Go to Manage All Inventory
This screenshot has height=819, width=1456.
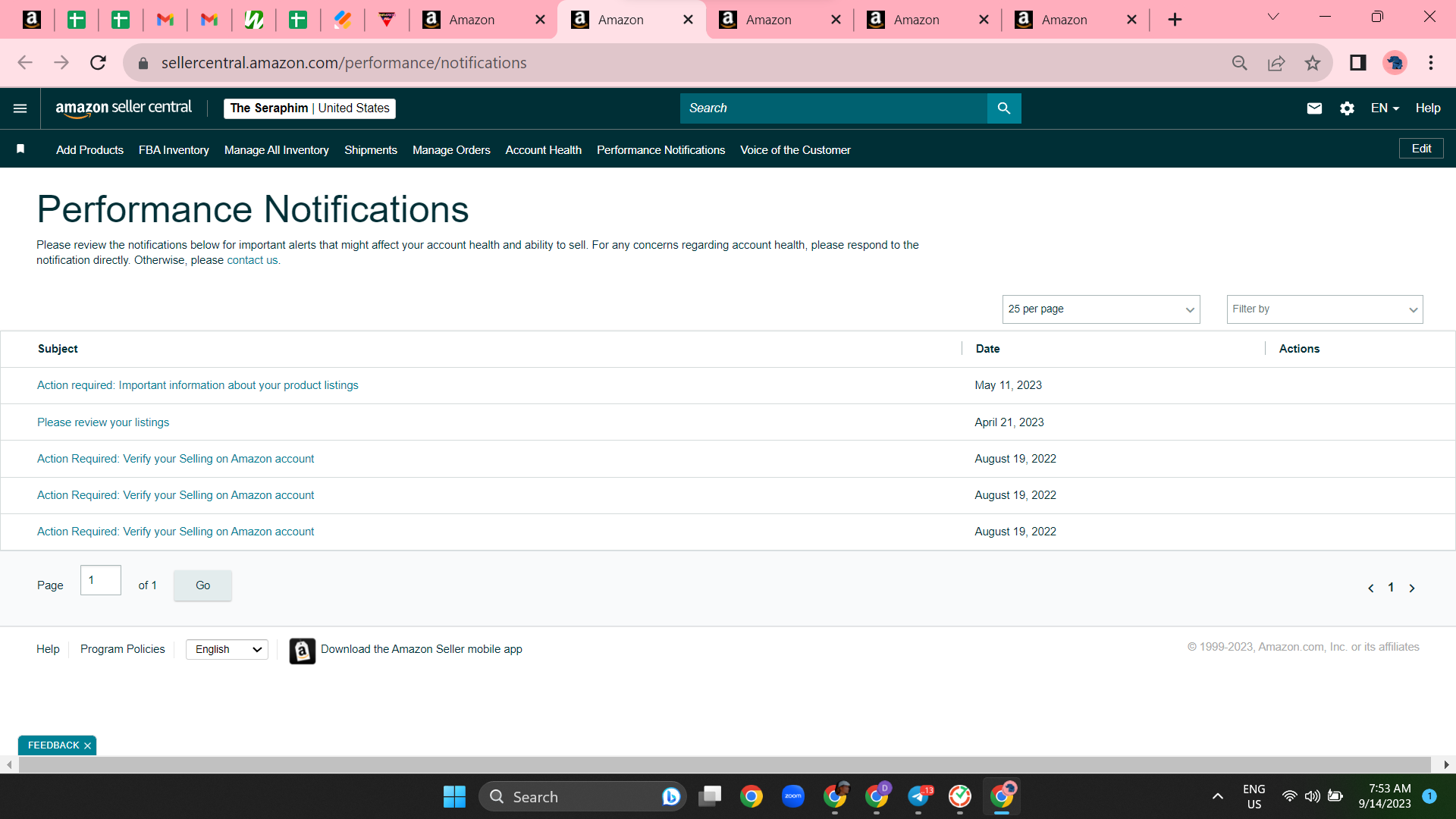click(x=277, y=150)
